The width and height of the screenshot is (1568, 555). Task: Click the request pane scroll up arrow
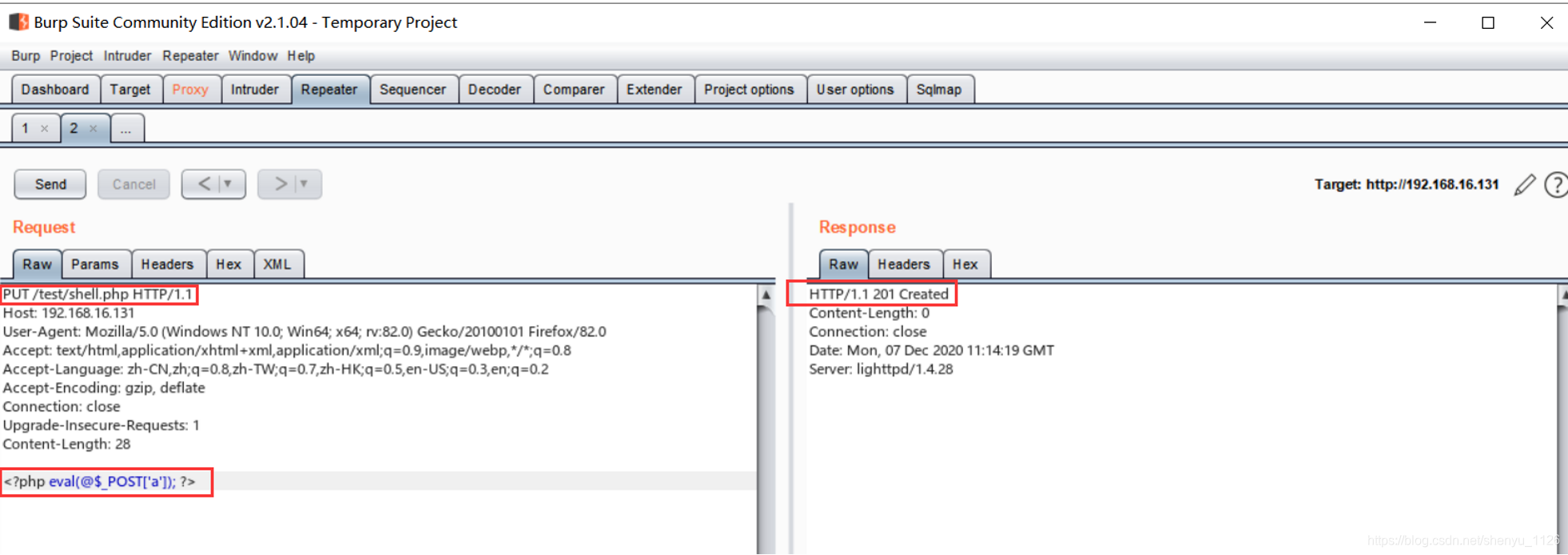pyautogui.click(x=766, y=295)
